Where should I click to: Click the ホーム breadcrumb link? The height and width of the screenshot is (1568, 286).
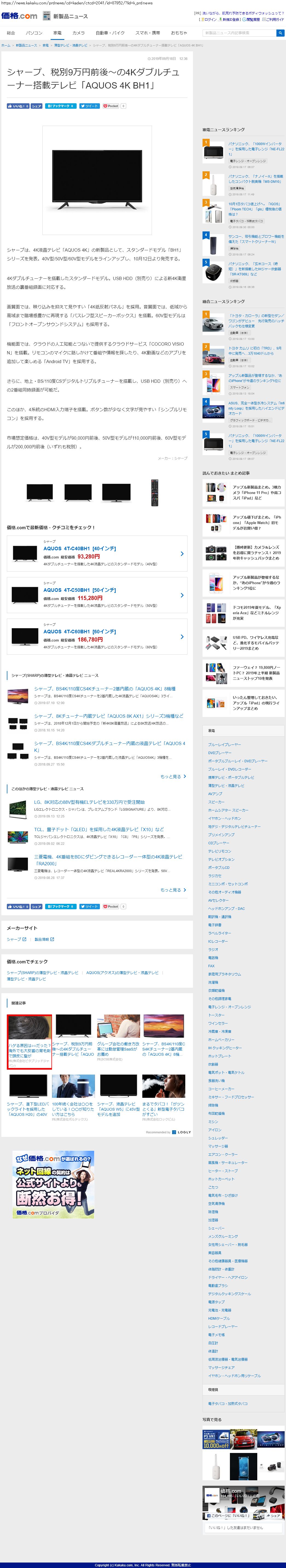[6, 45]
